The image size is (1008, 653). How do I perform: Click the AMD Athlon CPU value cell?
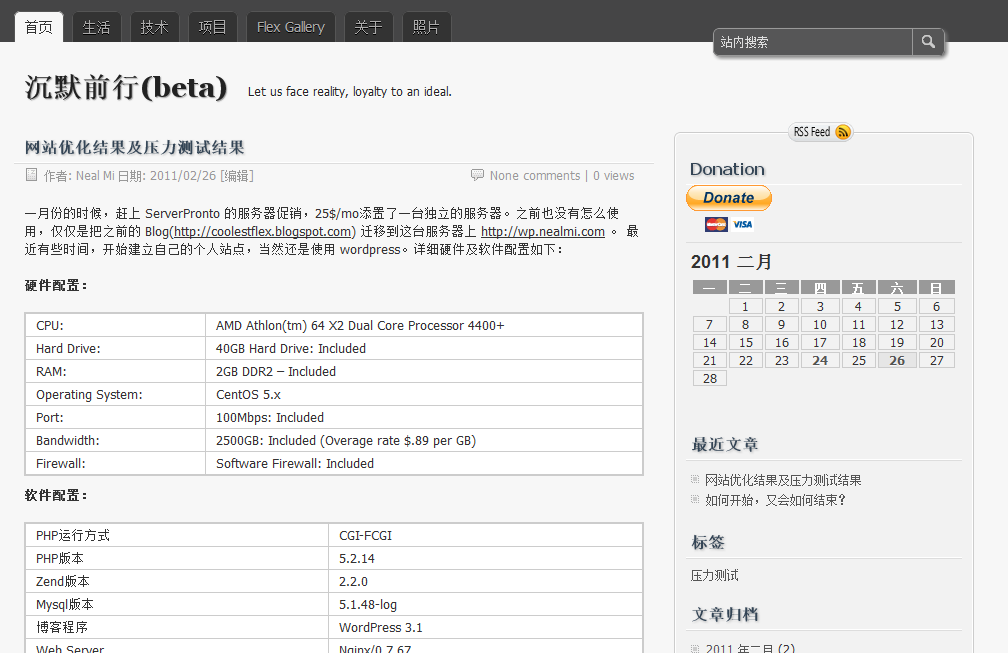[x=424, y=325]
